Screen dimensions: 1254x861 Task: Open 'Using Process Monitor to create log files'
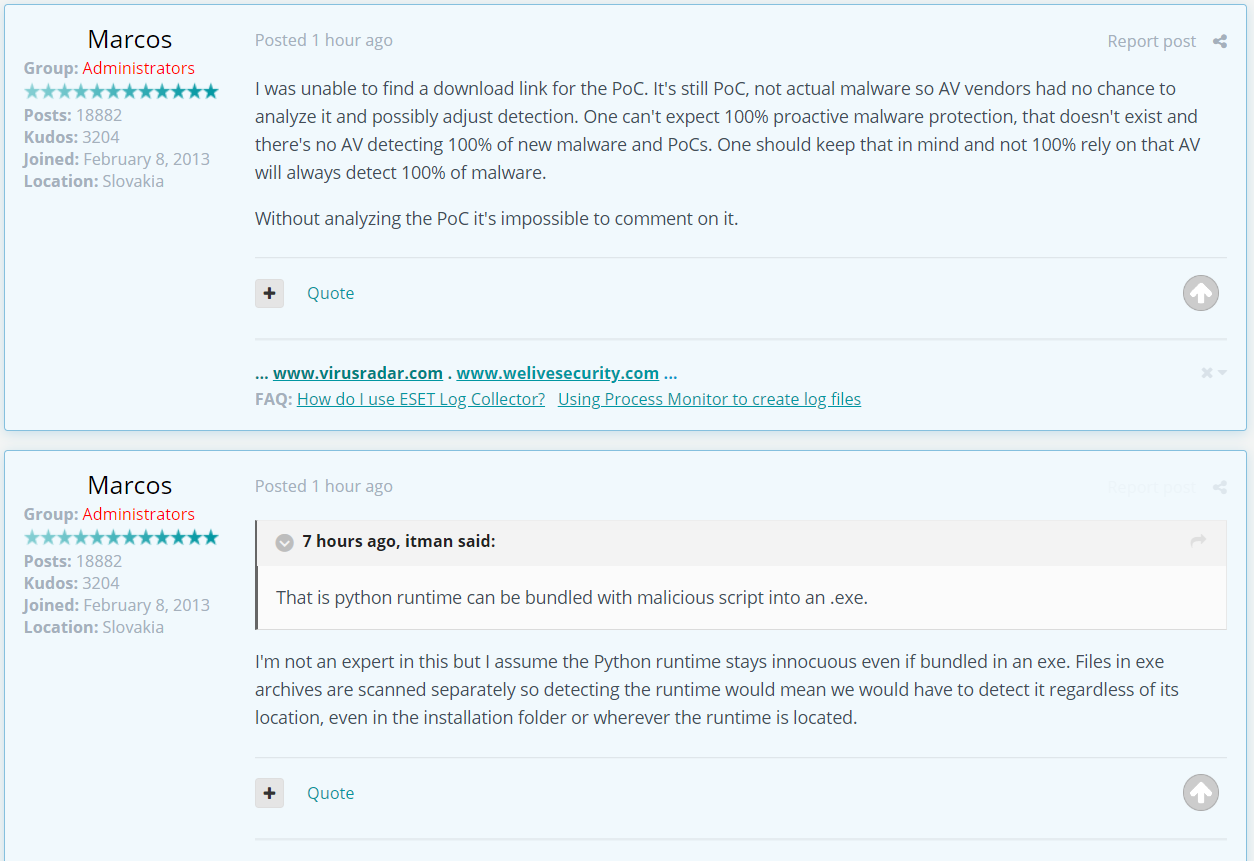click(709, 399)
